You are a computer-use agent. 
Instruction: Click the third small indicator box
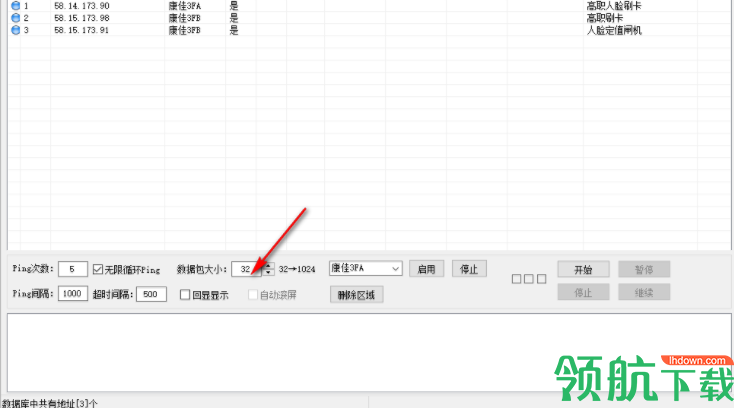(x=542, y=279)
